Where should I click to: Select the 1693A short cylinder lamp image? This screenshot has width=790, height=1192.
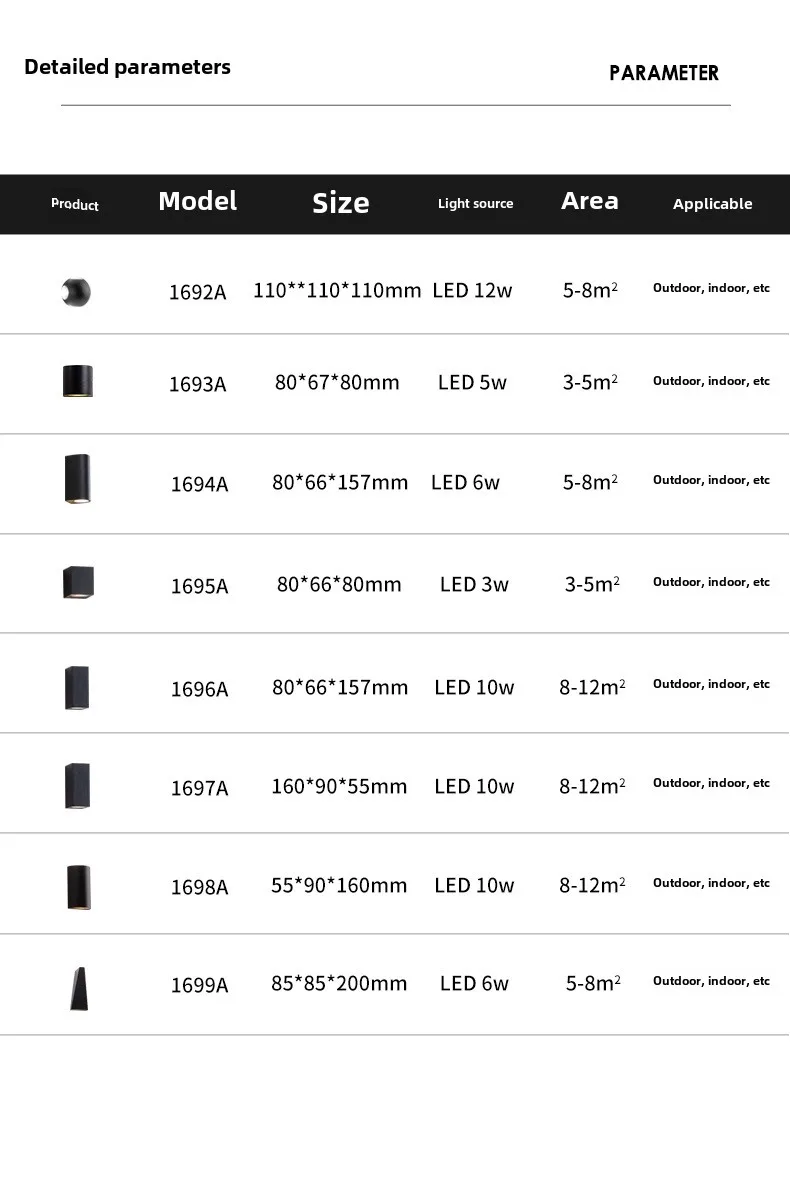[x=78, y=381]
